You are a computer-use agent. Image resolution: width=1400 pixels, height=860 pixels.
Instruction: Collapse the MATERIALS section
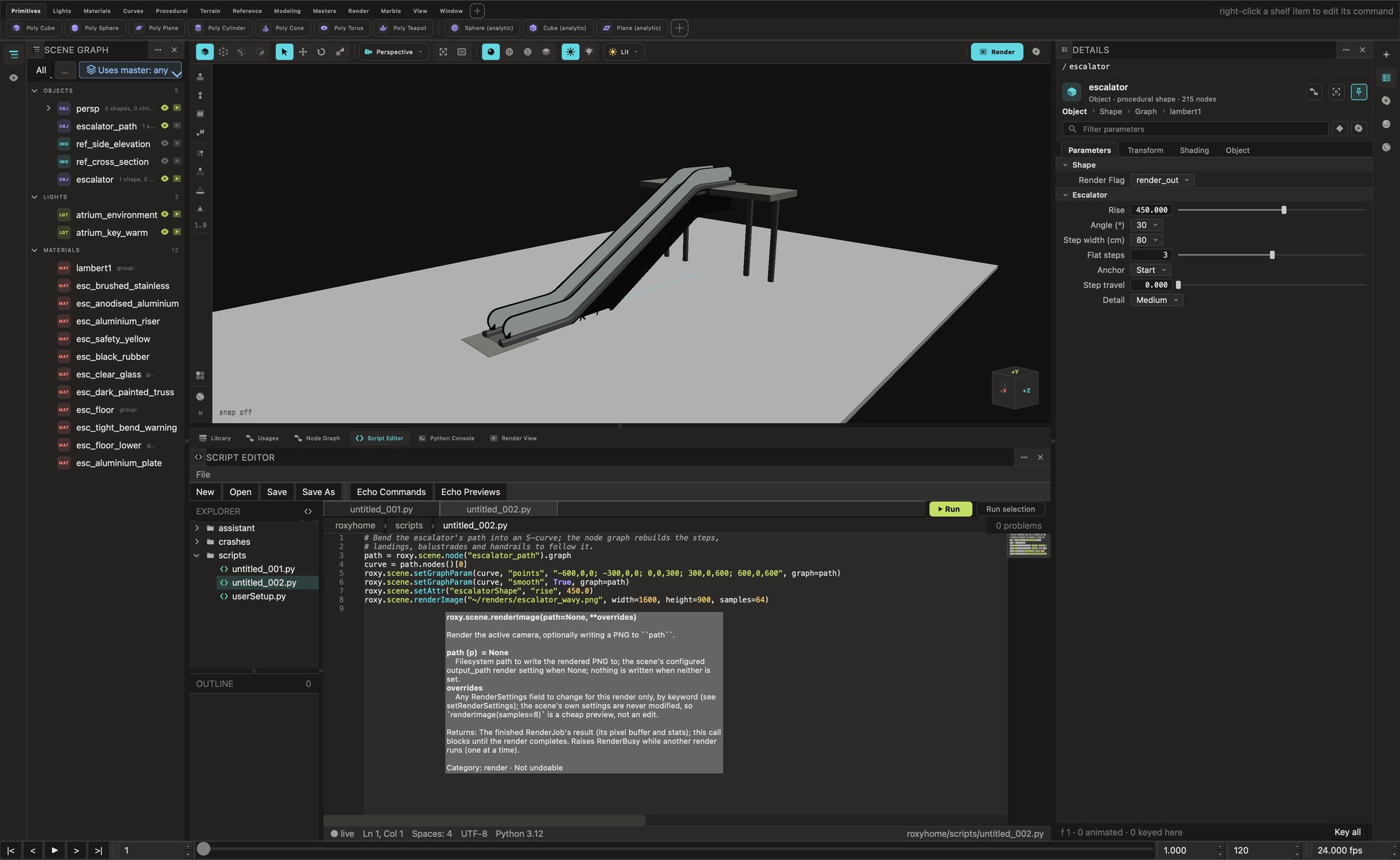(x=34, y=250)
